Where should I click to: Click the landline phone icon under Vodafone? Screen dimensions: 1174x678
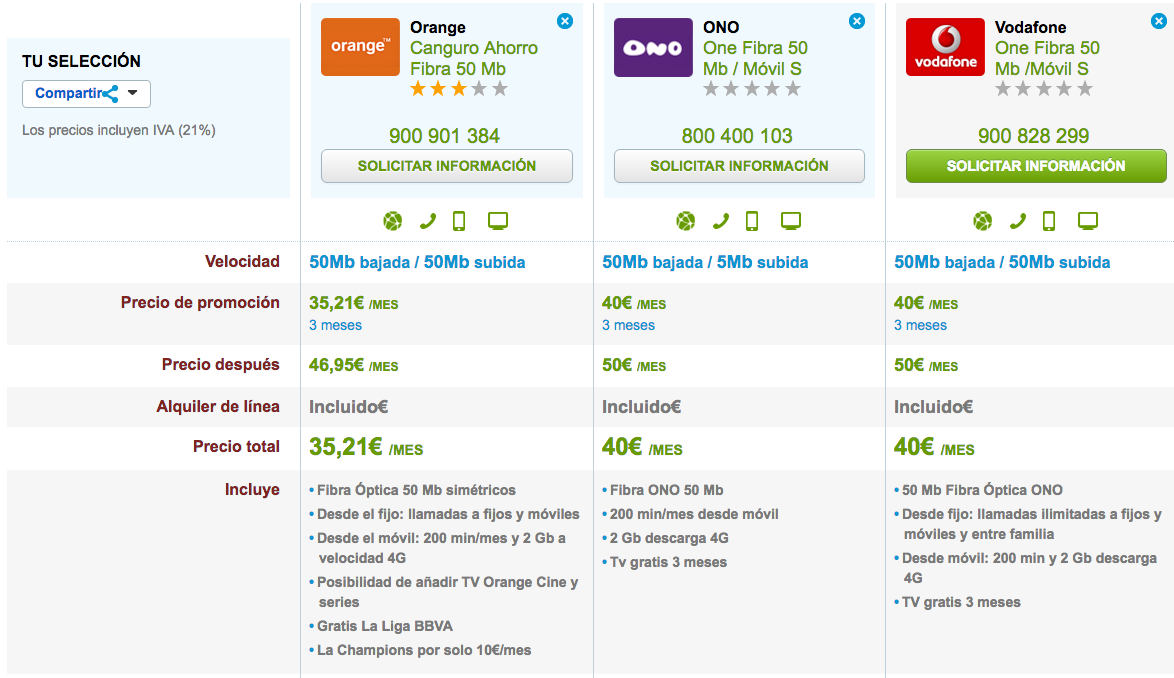tap(1018, 221)
